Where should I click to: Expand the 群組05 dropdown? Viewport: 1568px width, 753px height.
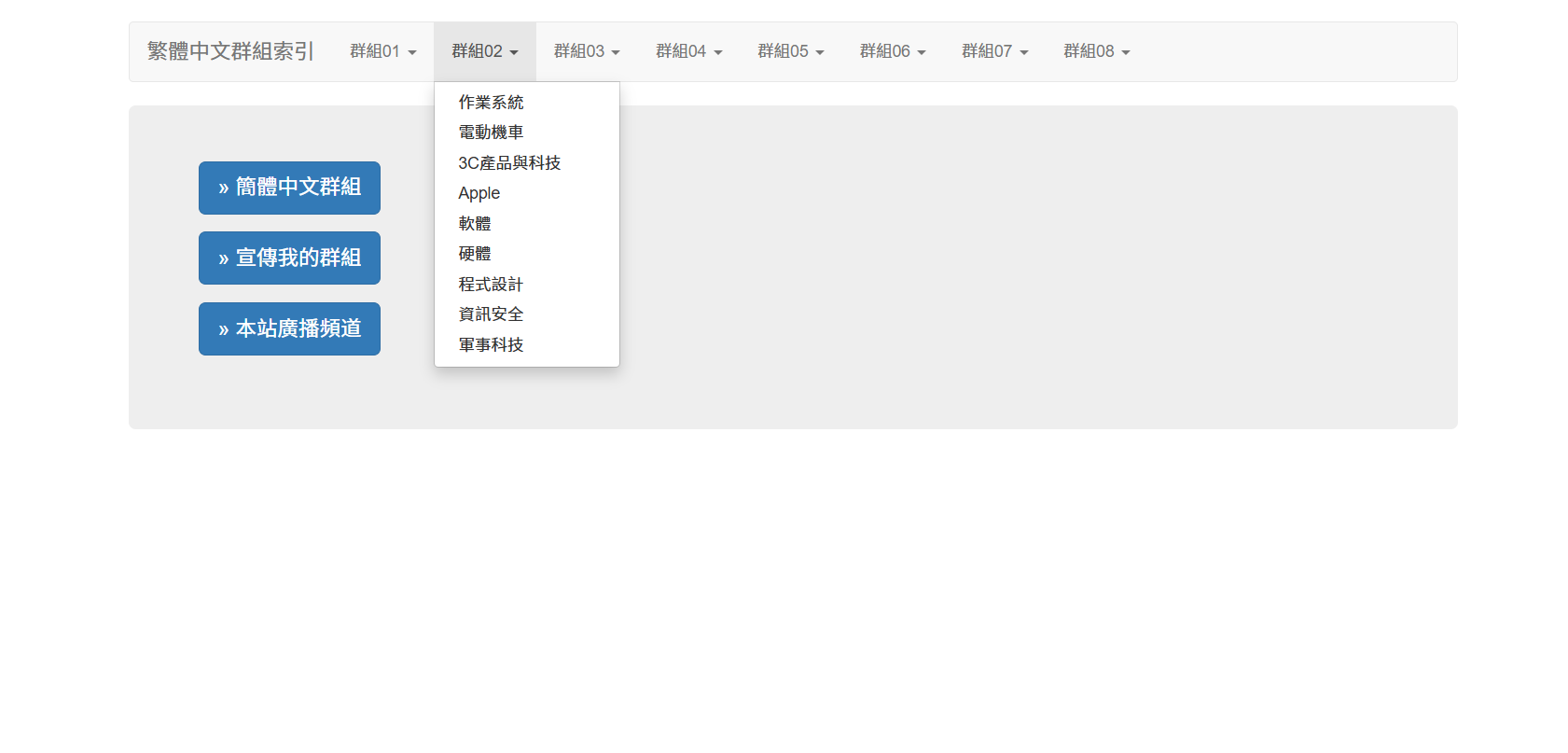tap(791, 51)
